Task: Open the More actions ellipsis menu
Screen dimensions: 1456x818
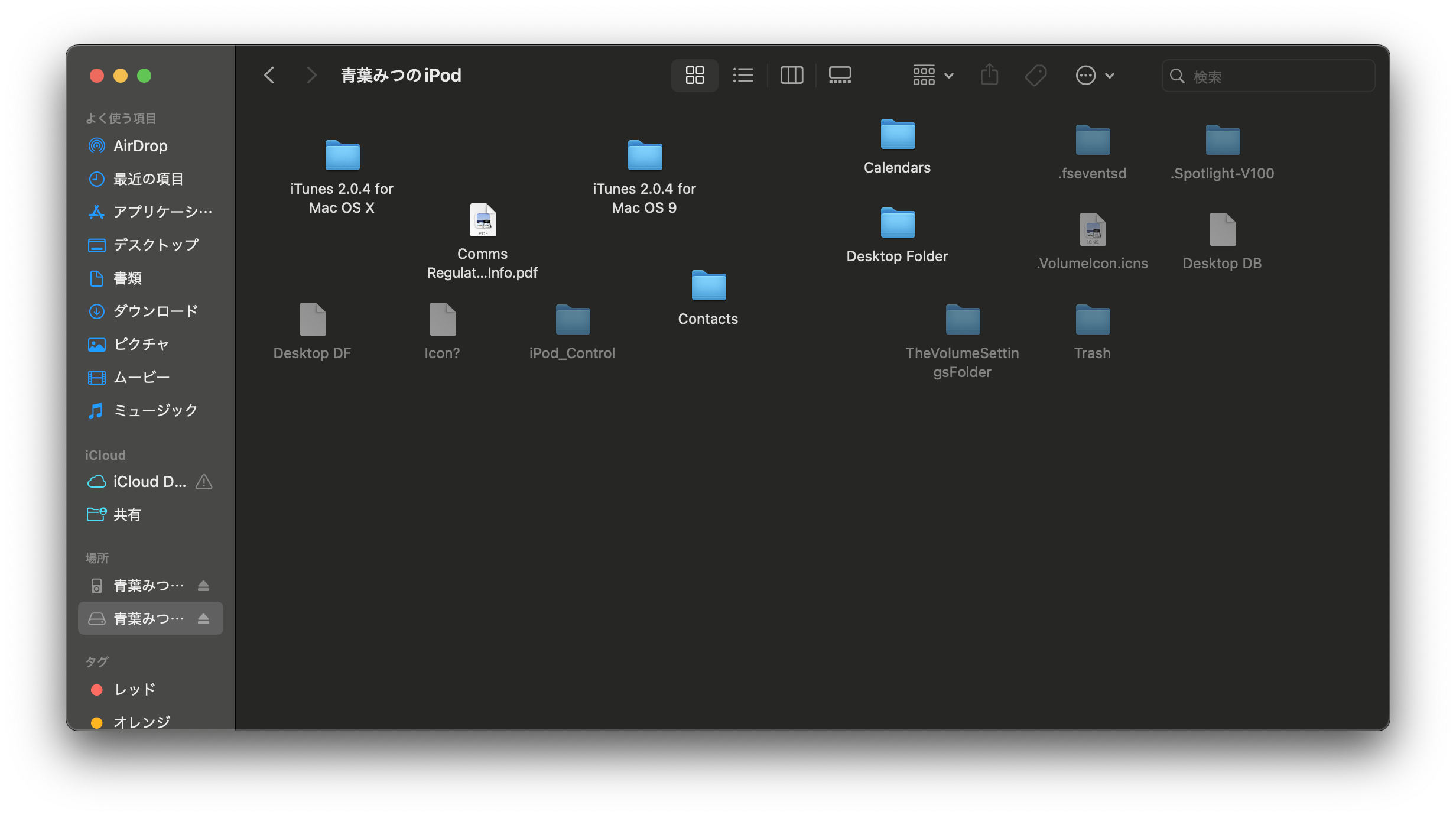Action: [x=1095, y=75]
